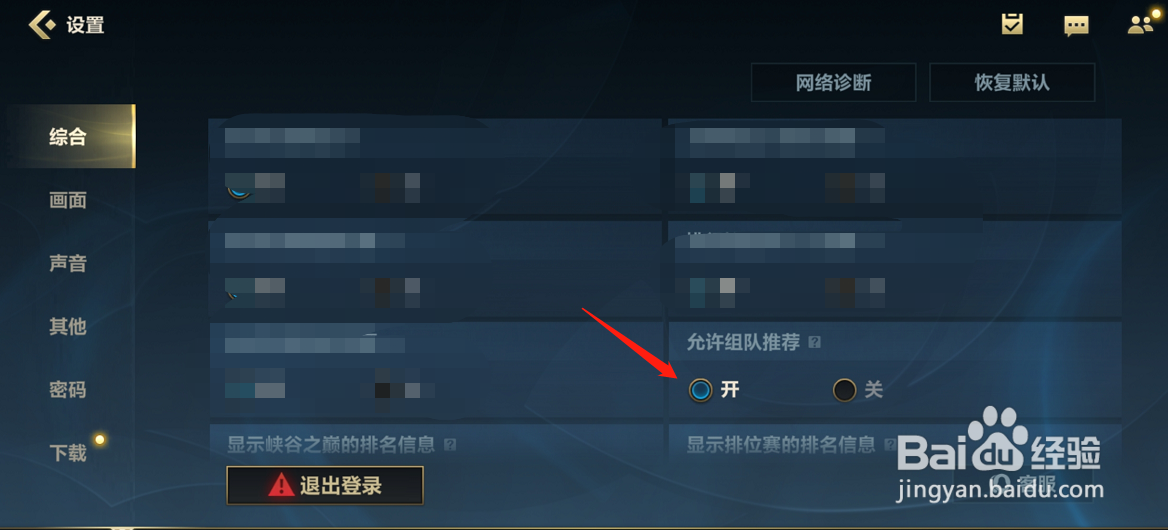Open the 声音 settings tab
Screen dimensions: 1168x530
[69, 263]
